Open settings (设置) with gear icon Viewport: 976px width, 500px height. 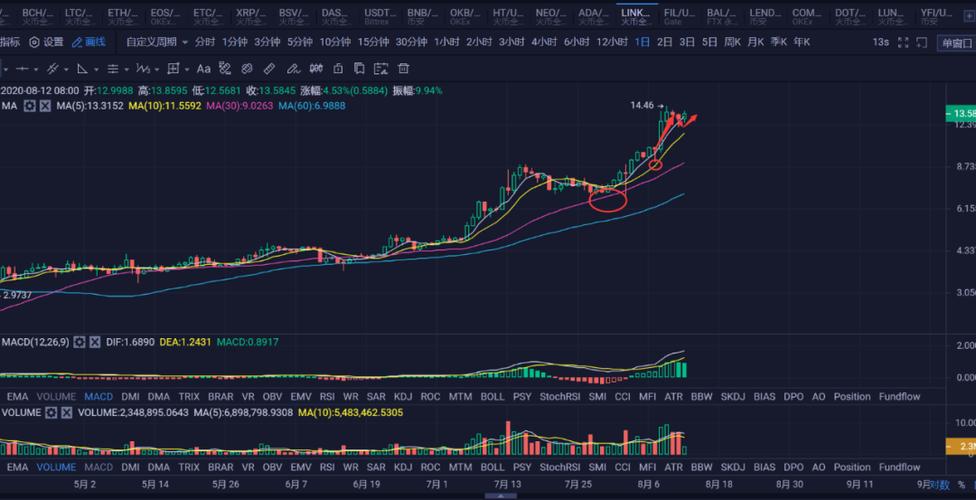[46, 42]
